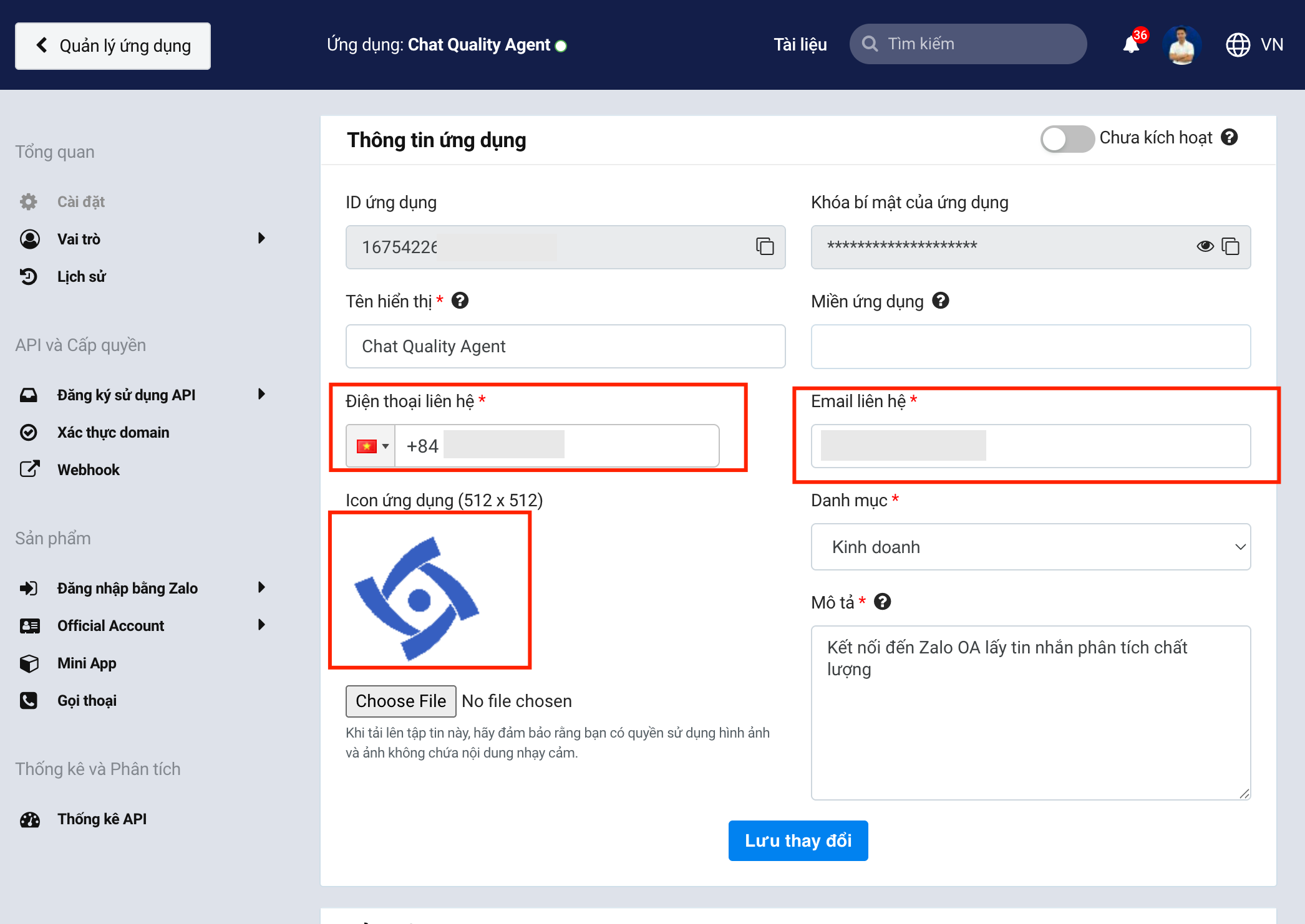Enable the Chưa kích hoạt activation switch

[1067, 138]
